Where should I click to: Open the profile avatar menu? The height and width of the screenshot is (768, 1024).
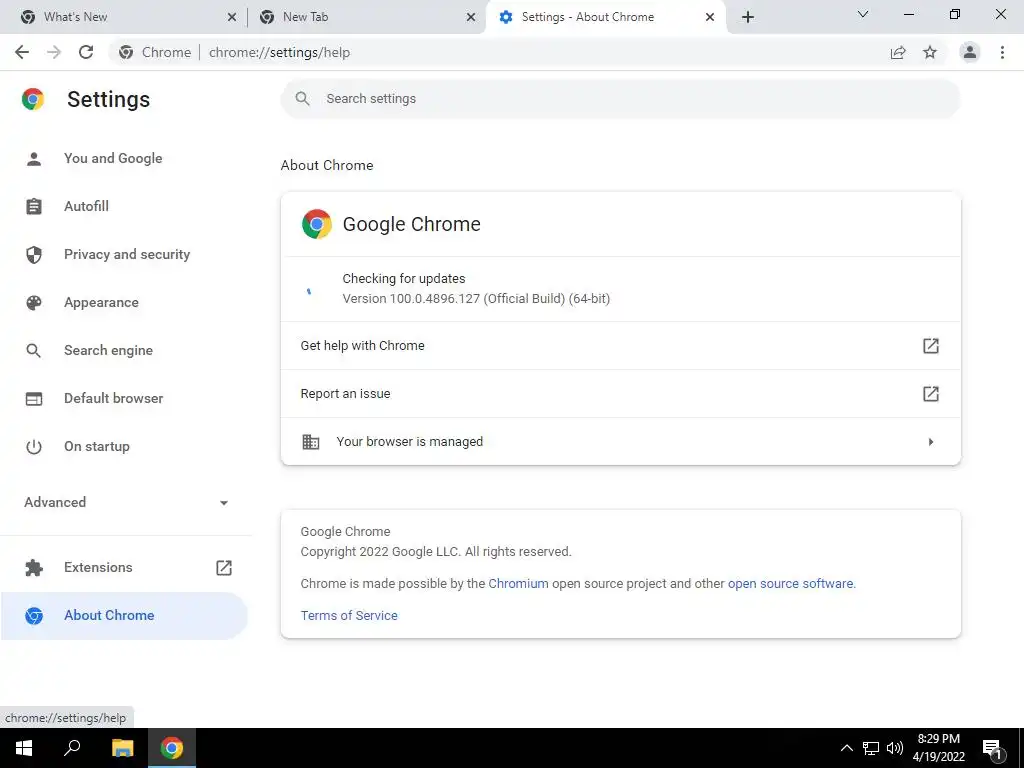click(970, 52)
